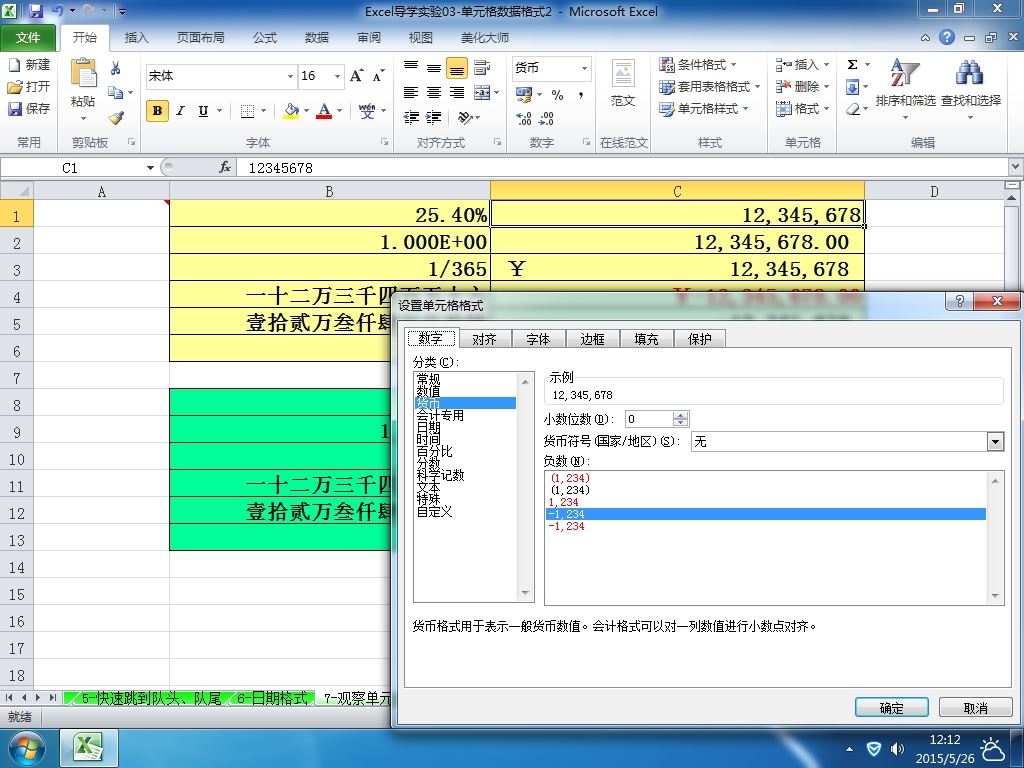This screenshot has width=1024, height=768.
Task: Click the Save icon in quick access toolbar
Action: pos(36,11)
